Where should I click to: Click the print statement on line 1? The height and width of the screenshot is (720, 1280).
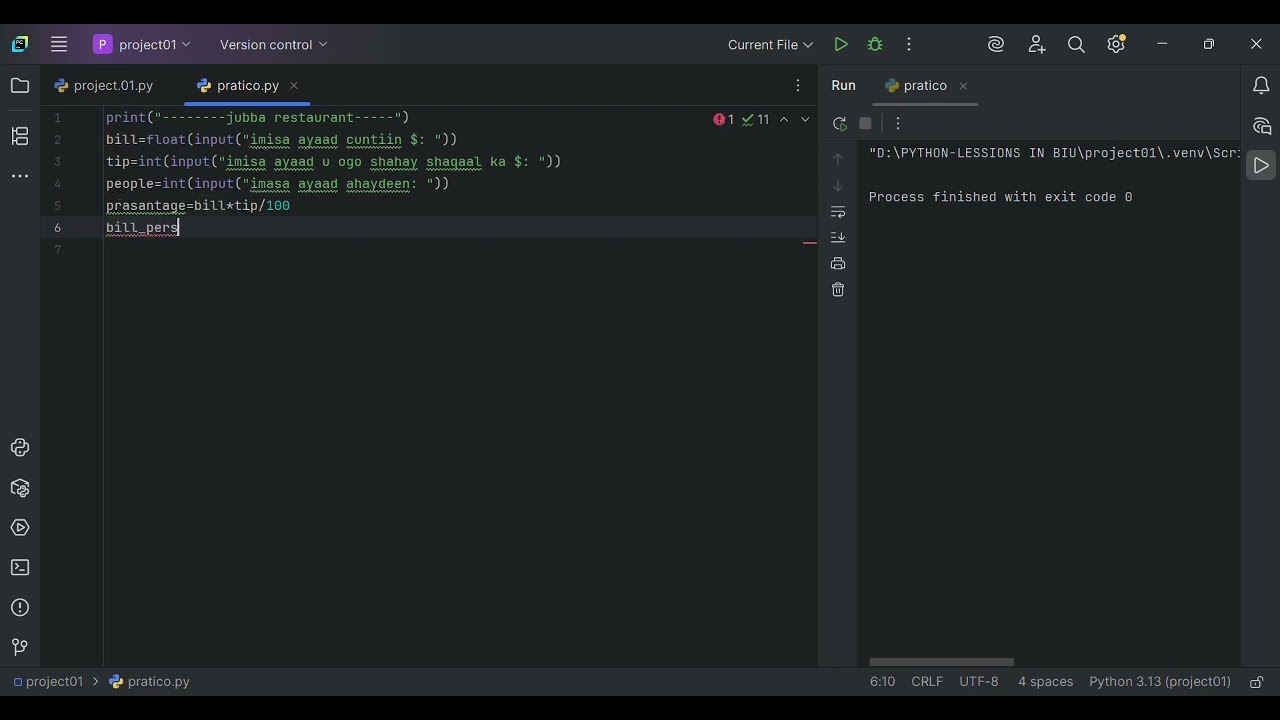[x=258, y=118]
